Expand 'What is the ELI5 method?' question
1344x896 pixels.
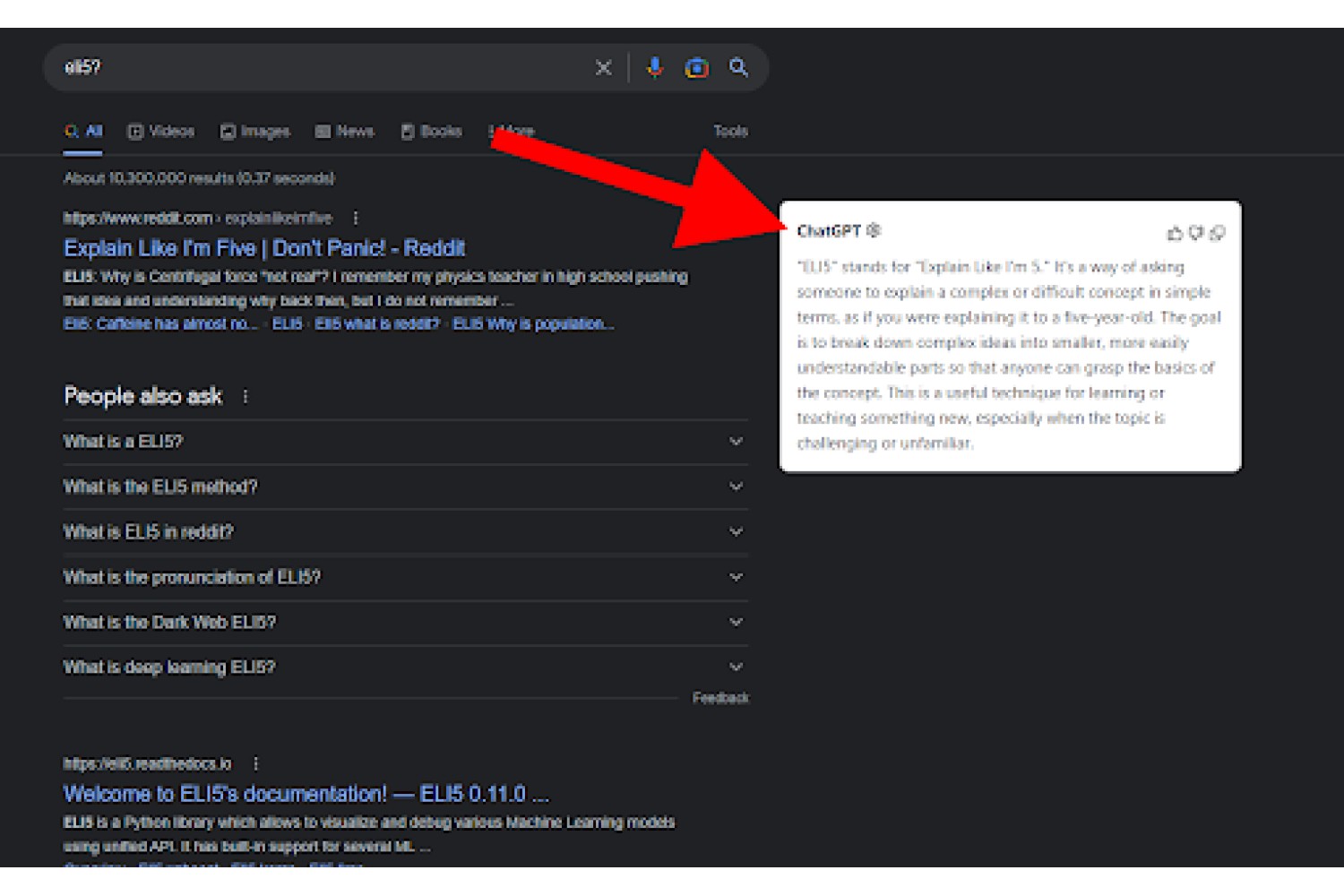tap(405, 487)
